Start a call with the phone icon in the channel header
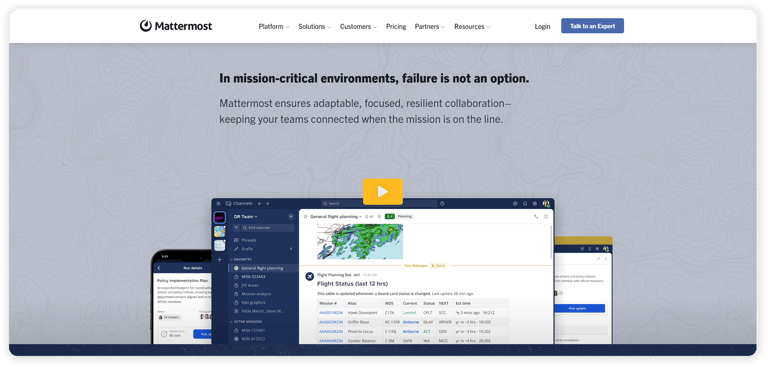This screenshot has height=367, width=768. point(536,216)
